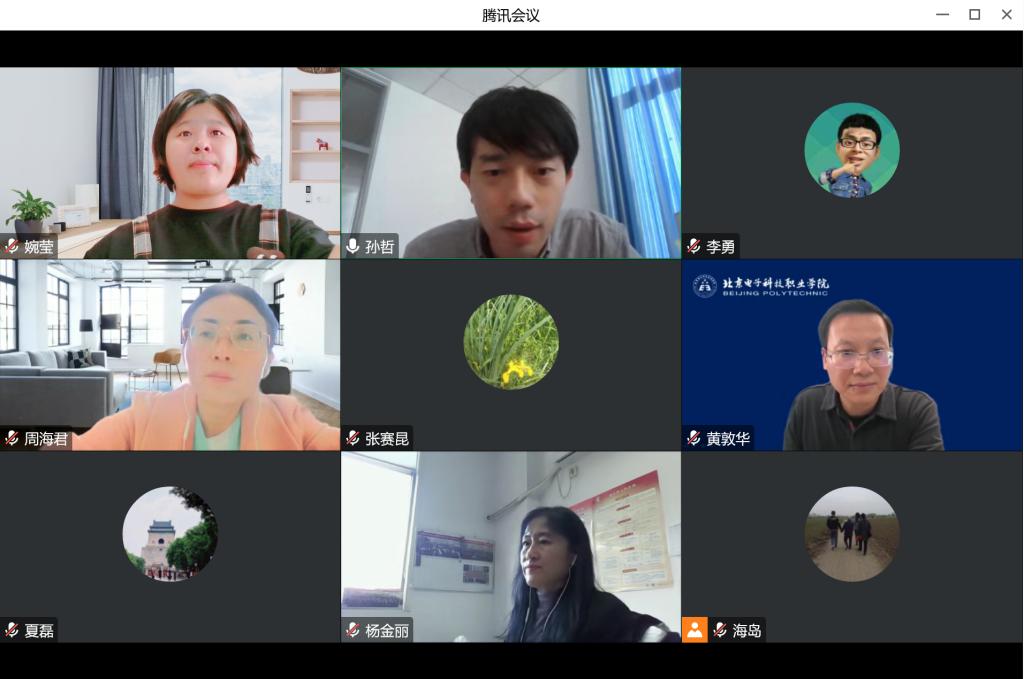Select 李勇's cartoon avatar

(852, 150)
